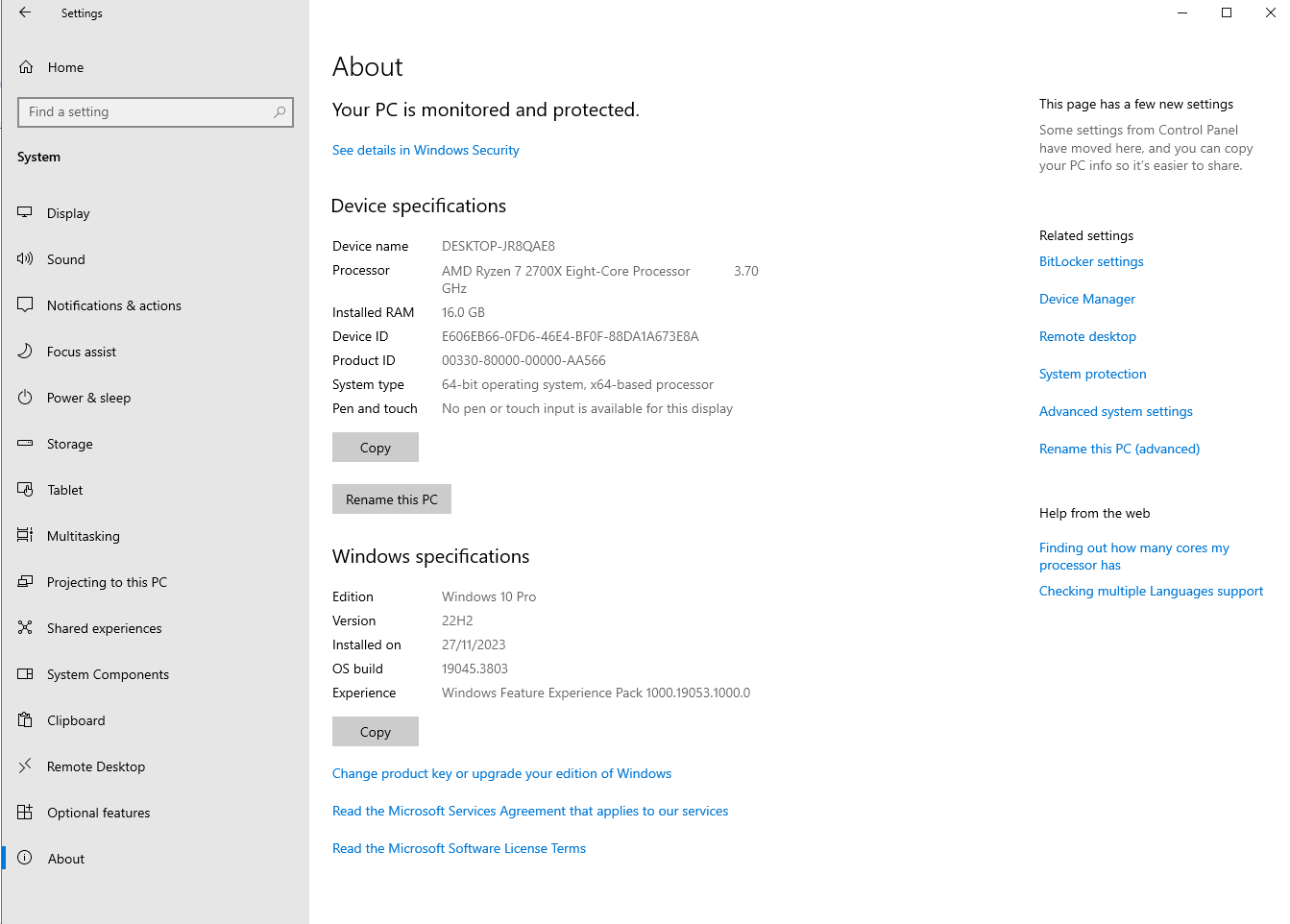Click the Sound speaker icon

(x=25, y=258)
